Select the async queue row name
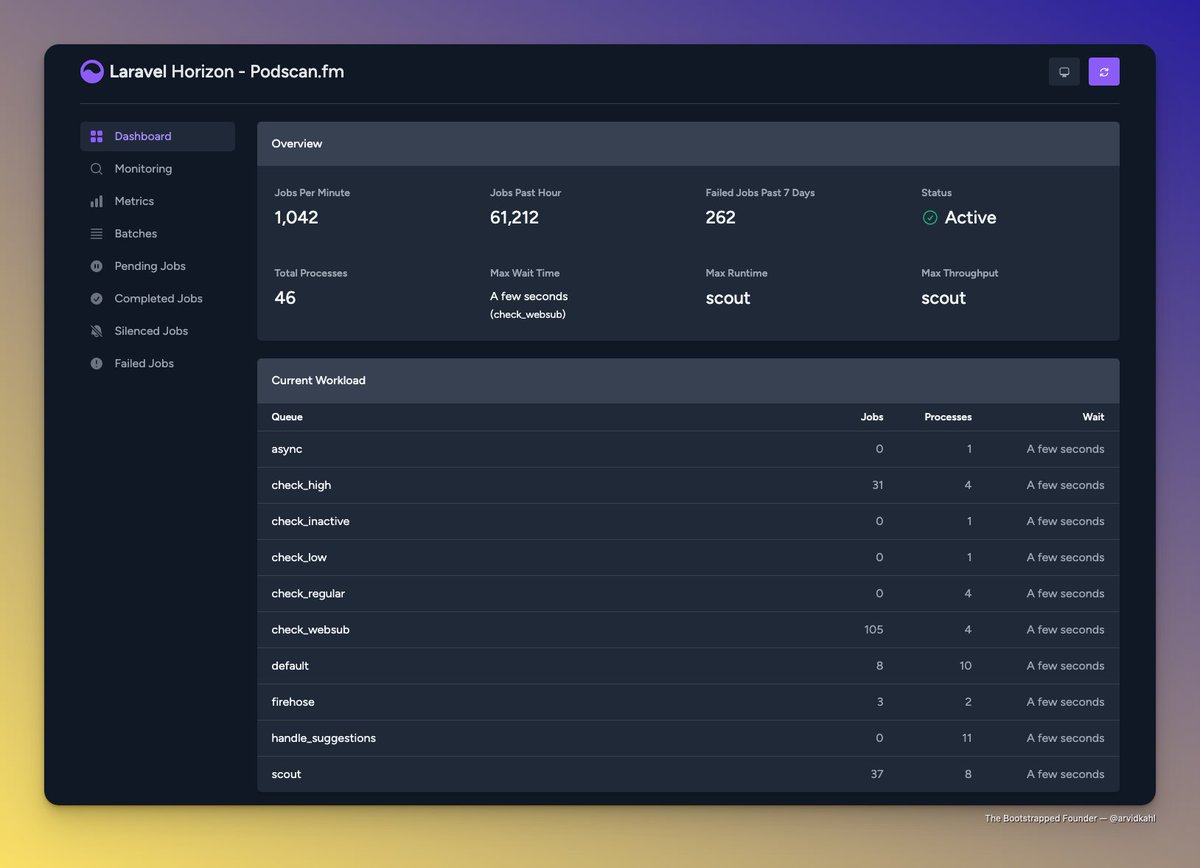Image resolution: width=1200 pixels, height=868 pixels. [x=287, y=449]
